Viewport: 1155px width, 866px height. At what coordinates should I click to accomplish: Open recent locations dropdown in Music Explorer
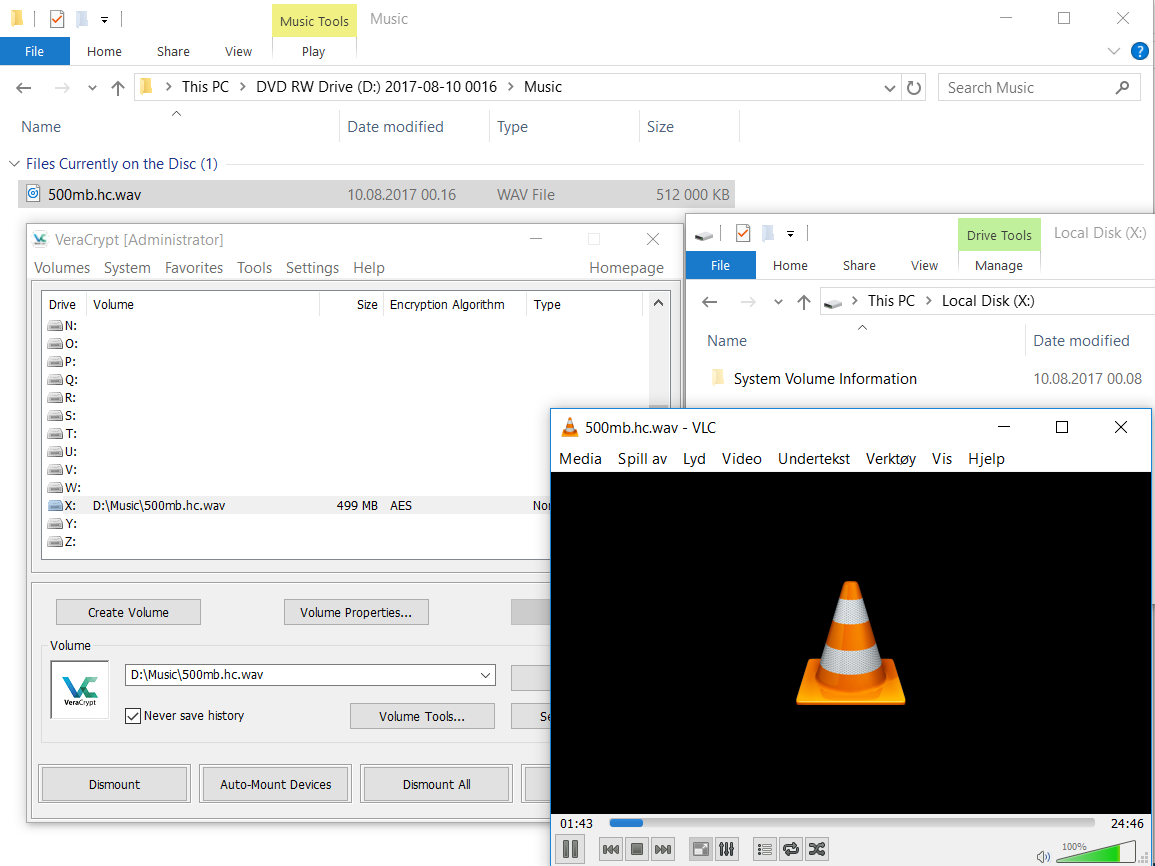click(x=92, y=88)
